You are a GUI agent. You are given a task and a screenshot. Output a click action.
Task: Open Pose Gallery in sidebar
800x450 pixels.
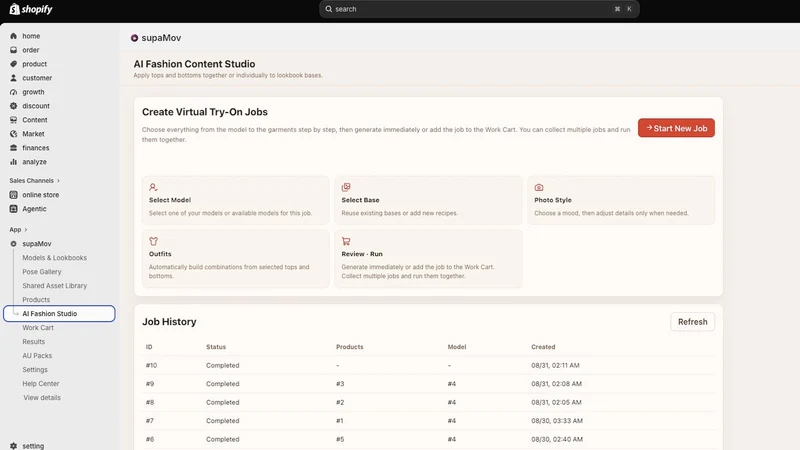pos(42,272)
